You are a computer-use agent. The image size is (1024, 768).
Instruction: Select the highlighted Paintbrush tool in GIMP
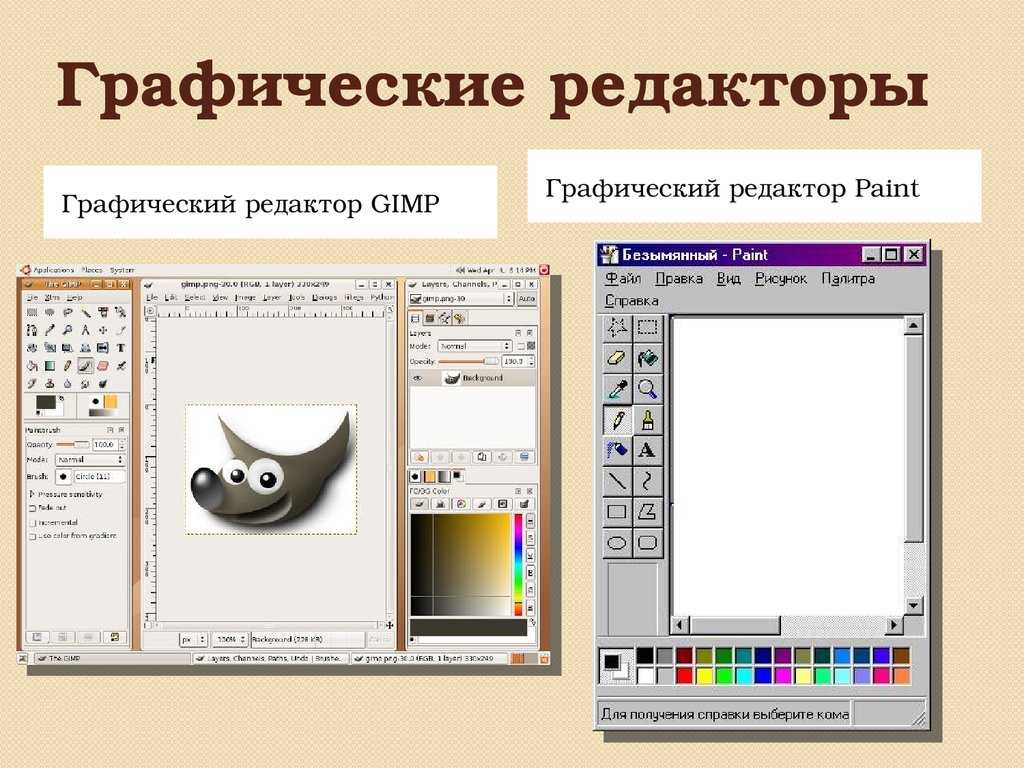coord(85,366)
